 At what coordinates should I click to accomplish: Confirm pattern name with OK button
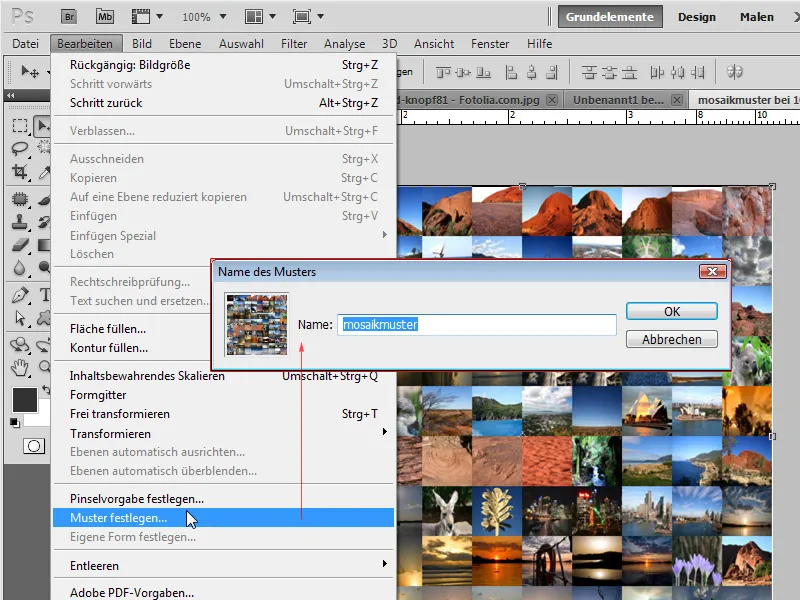coord(672,311)
